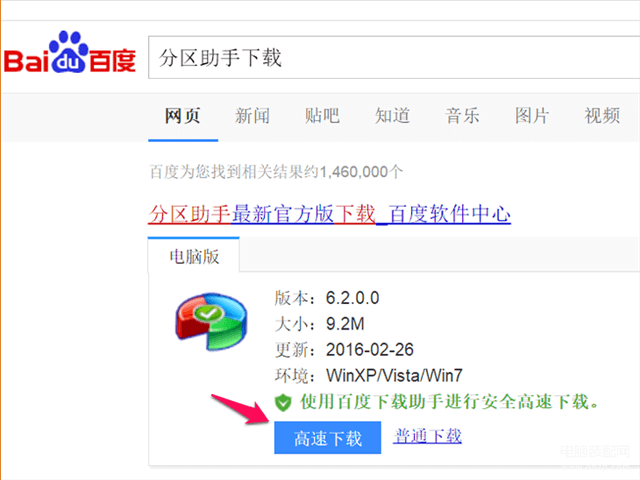Click the result count 1,460,000 text
The image size is (640, 480).
pos(353,172)
